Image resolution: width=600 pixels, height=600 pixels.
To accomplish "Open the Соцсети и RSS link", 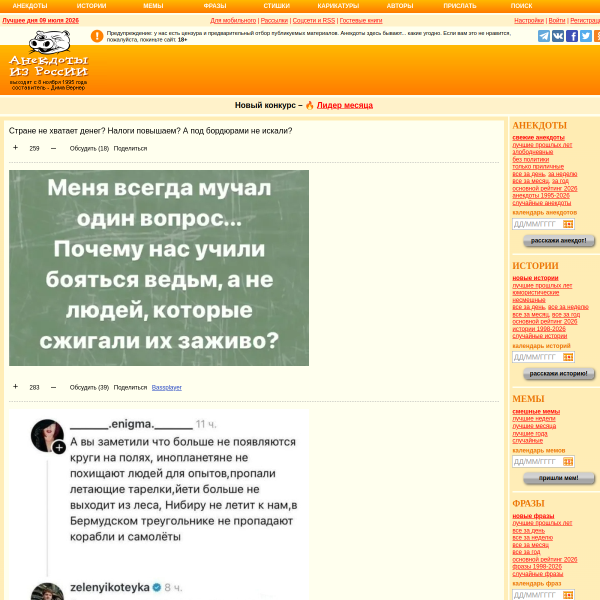I will click(314, 21).
